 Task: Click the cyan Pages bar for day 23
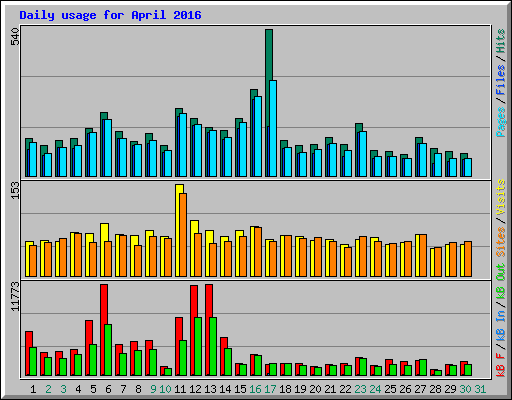click(363, 154)
